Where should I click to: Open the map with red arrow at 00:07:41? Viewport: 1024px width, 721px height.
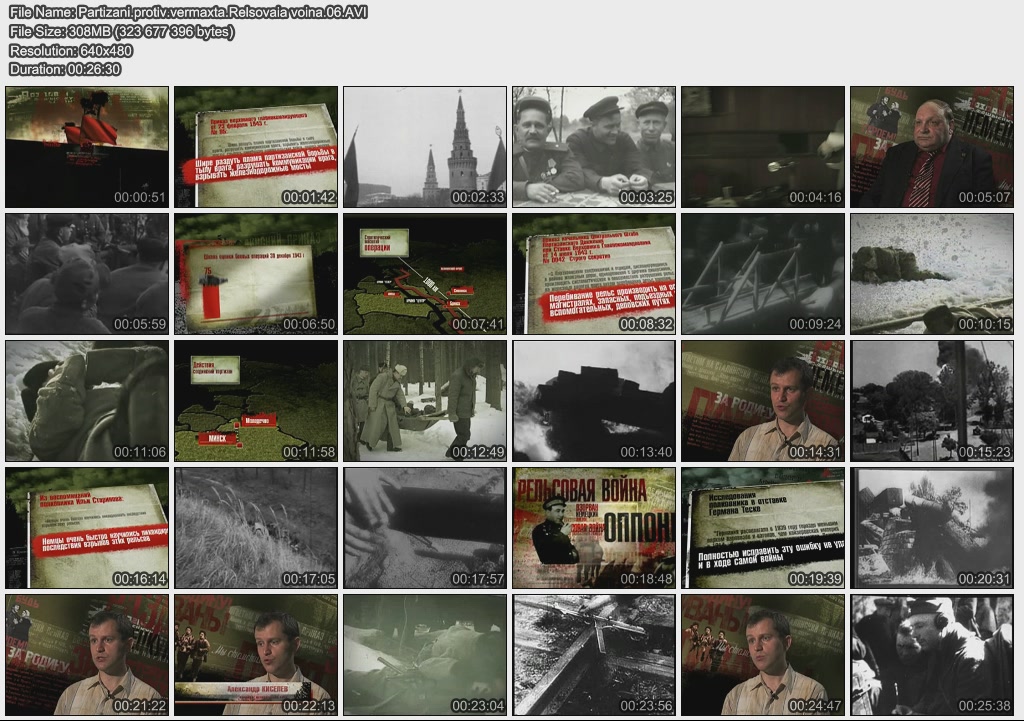pos(425,274)
